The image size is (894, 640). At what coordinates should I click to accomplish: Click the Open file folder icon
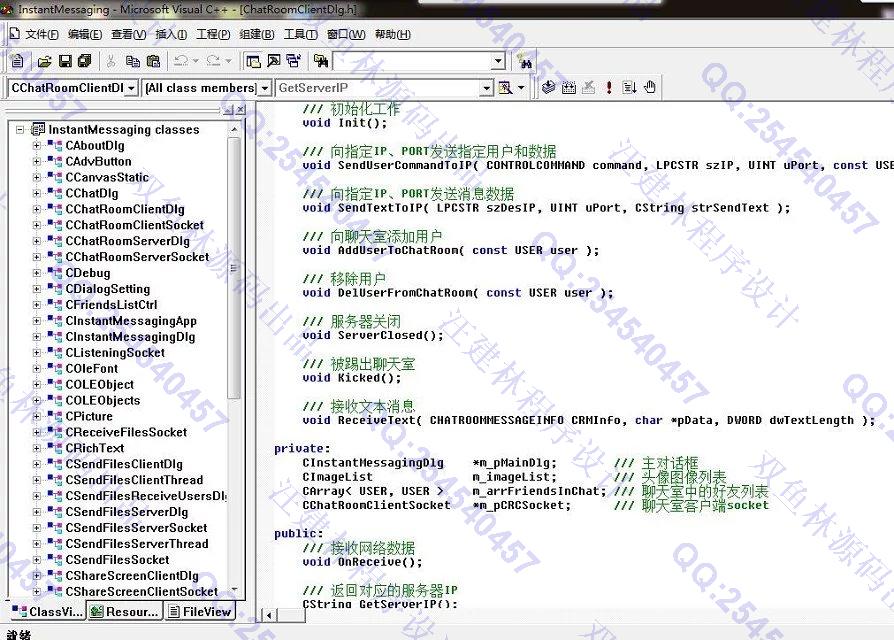[44, 60]
